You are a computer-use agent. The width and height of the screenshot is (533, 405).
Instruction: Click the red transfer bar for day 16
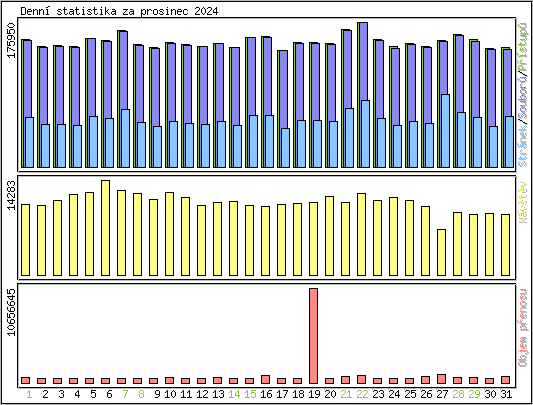pos(265,379)
